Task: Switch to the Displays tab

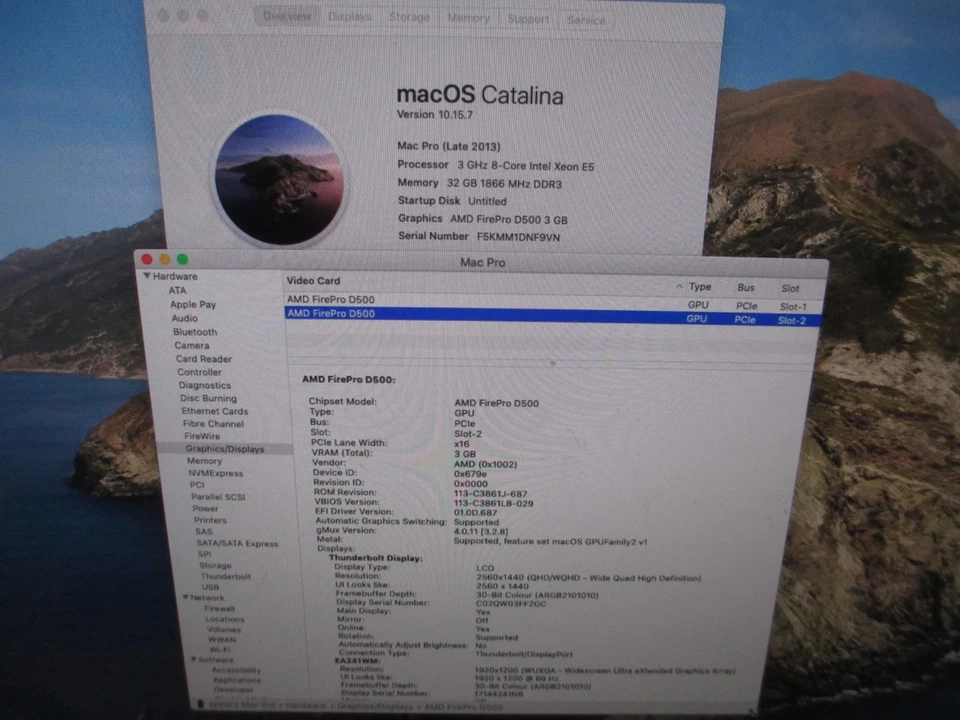Action: click(x=349, y=16)
